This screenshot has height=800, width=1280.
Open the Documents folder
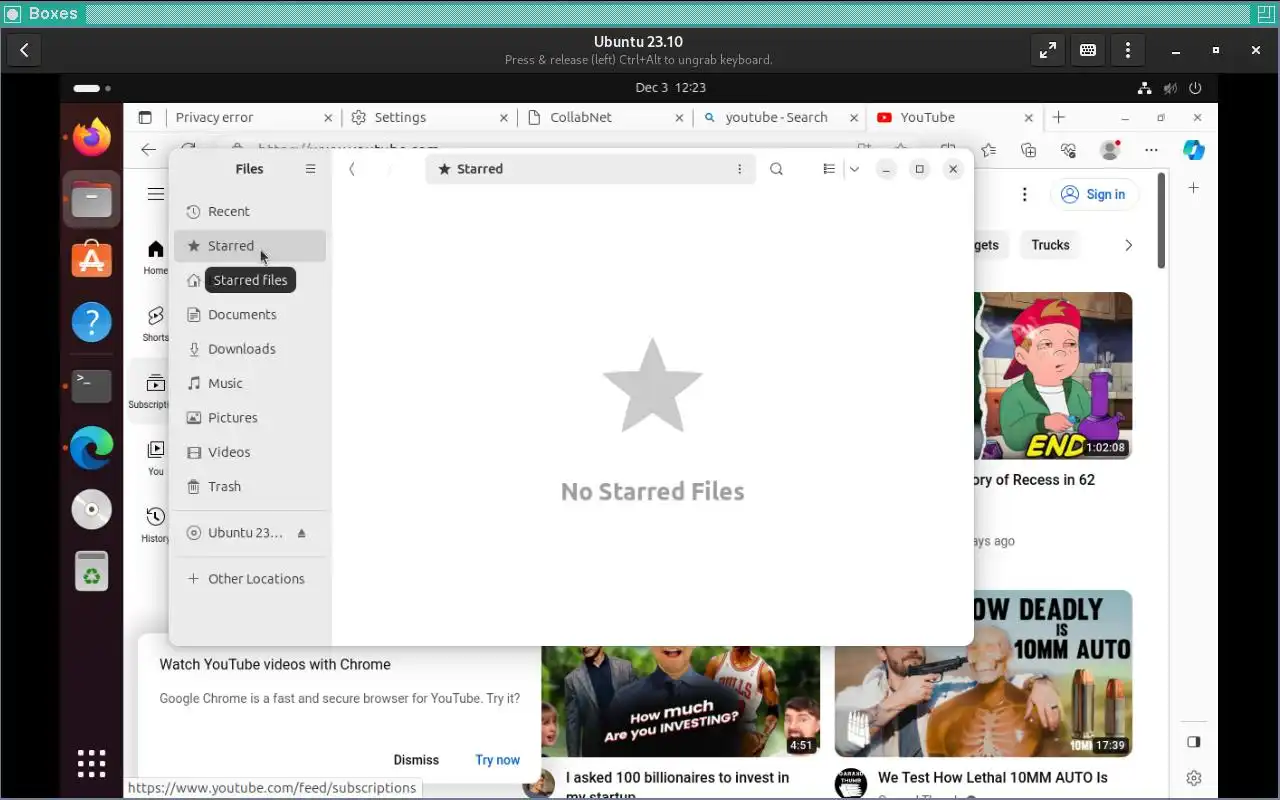(250, 314)
